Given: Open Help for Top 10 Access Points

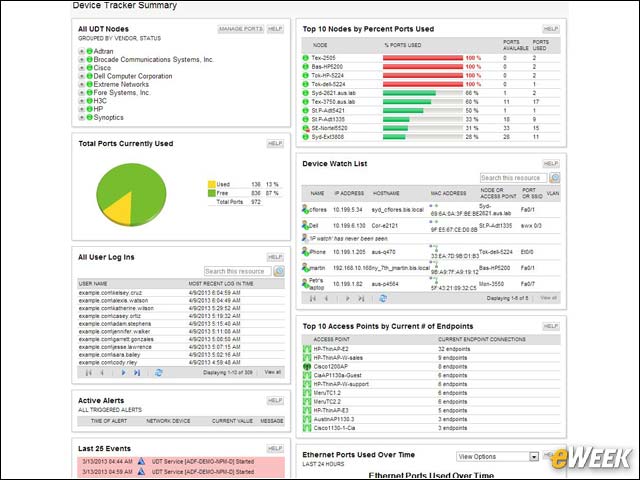Looking at the screenshot, I should (x=551, y=326).
